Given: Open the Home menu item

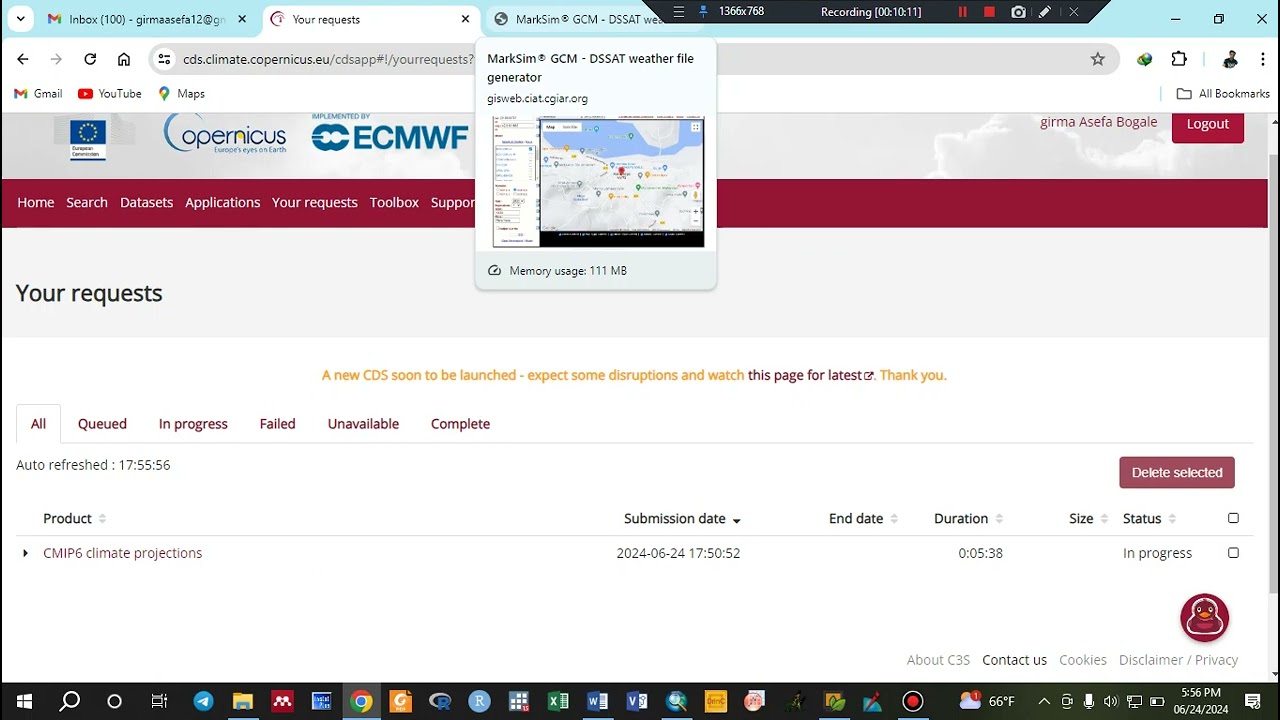Looking at the screenshot, I should click(36, 202).
